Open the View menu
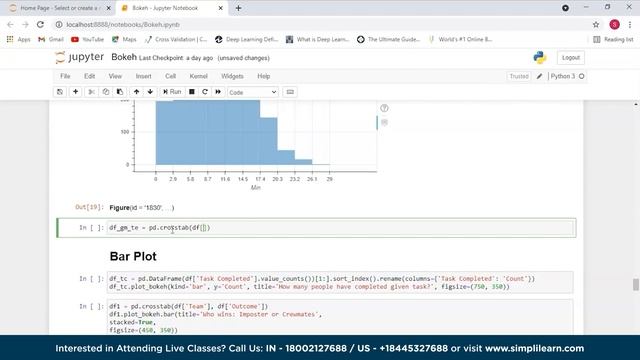 pos(115,76)
